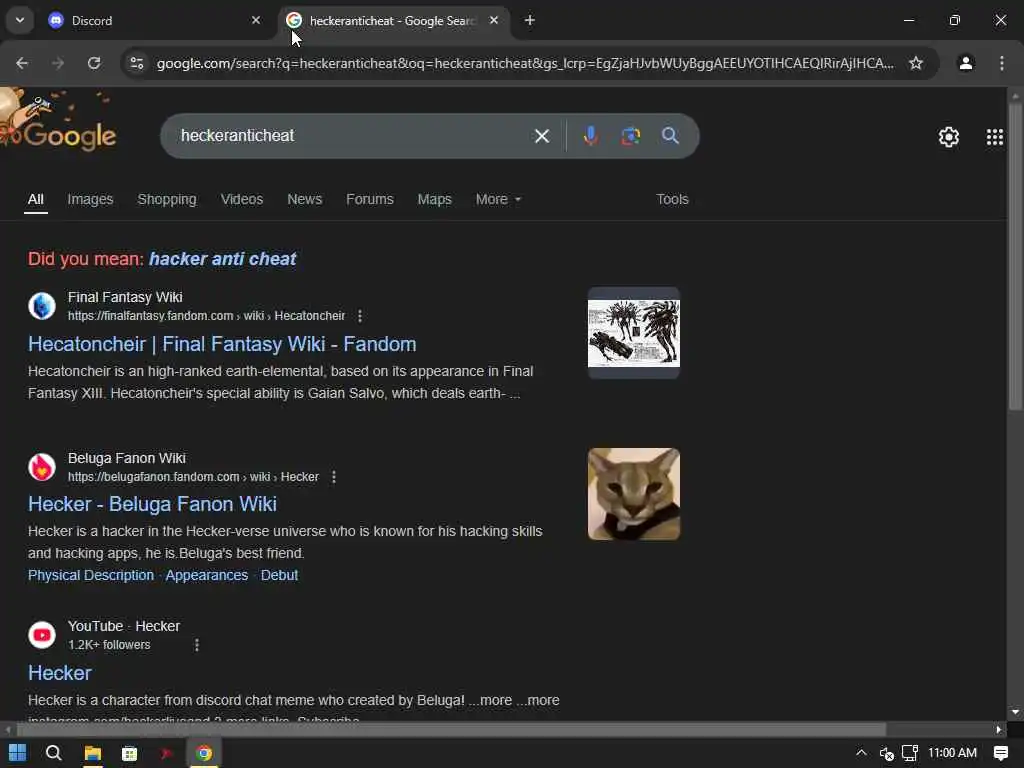The height and width of the screenshot is (768, 1024).
Task: Open the Google apps grid
Action: [x=995, y=136]
